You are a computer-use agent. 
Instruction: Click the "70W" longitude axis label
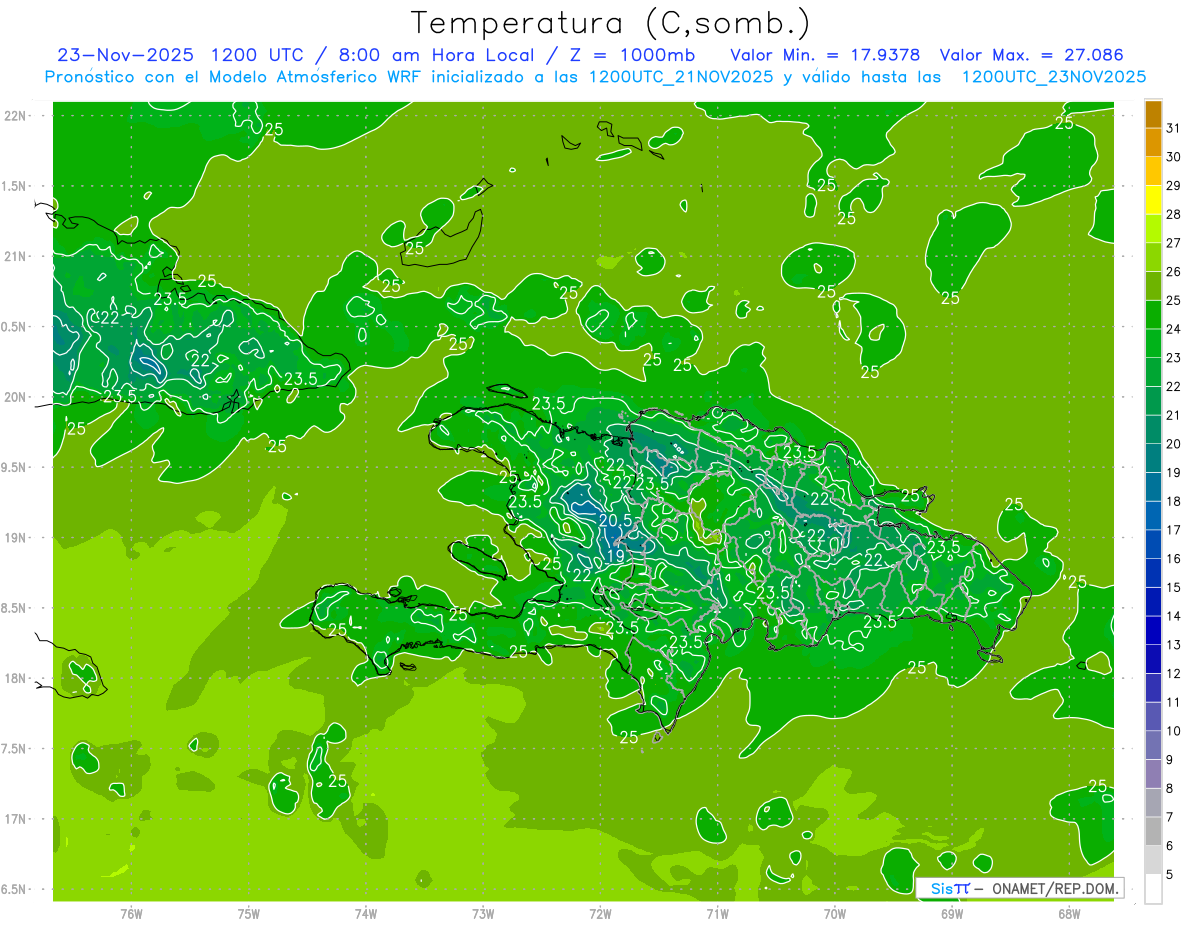pos(835,913)
